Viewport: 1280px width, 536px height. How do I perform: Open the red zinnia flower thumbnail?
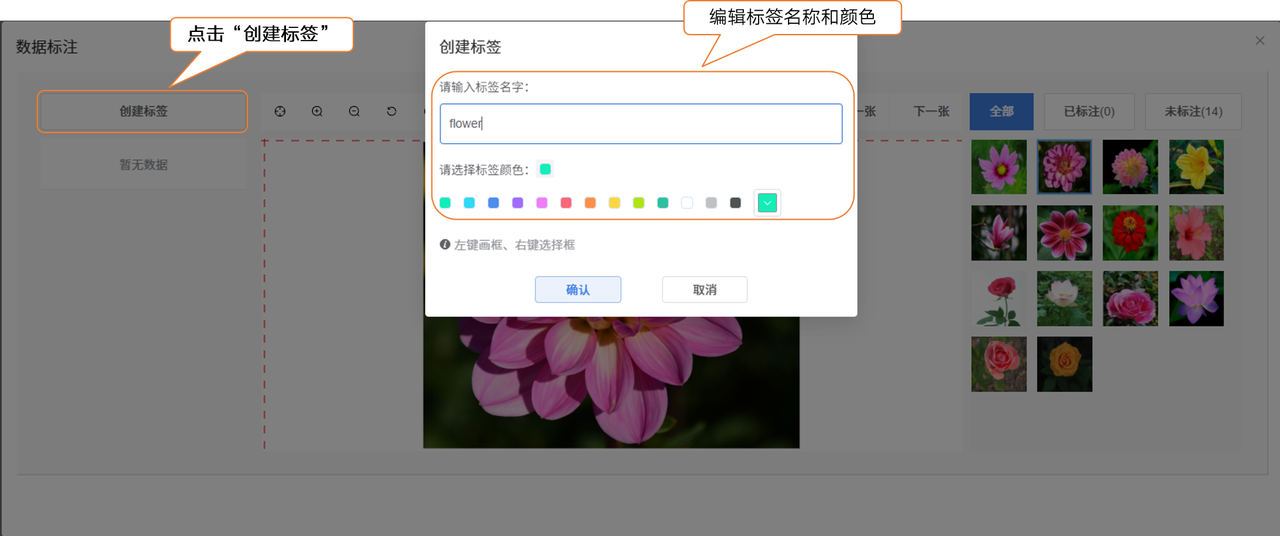pos(1130,233)
